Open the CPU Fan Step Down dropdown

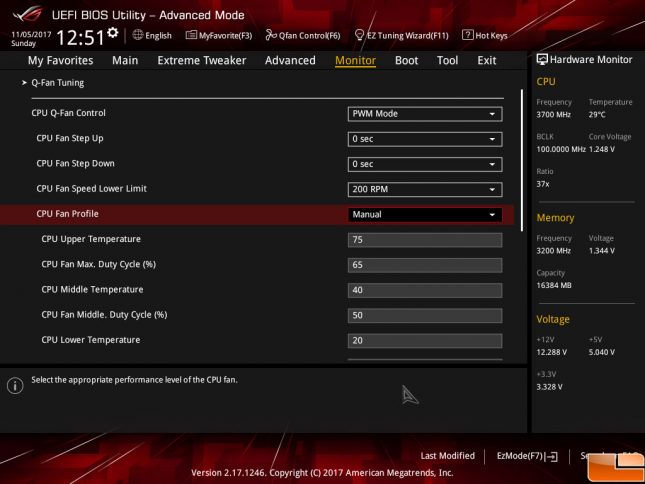tap(425, 164)
